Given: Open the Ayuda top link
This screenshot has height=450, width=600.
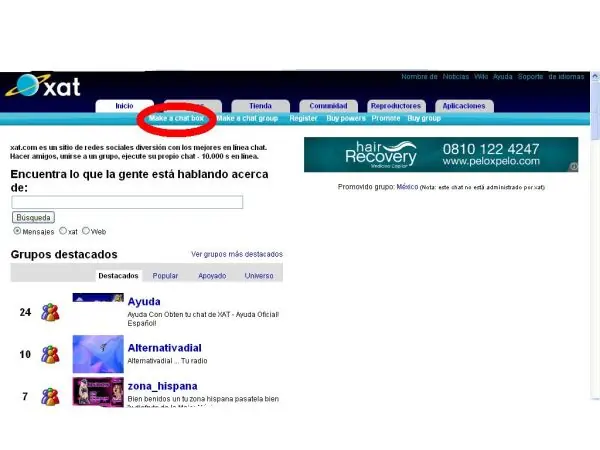Looking at the screenshot, I should (x=502, y=77).
